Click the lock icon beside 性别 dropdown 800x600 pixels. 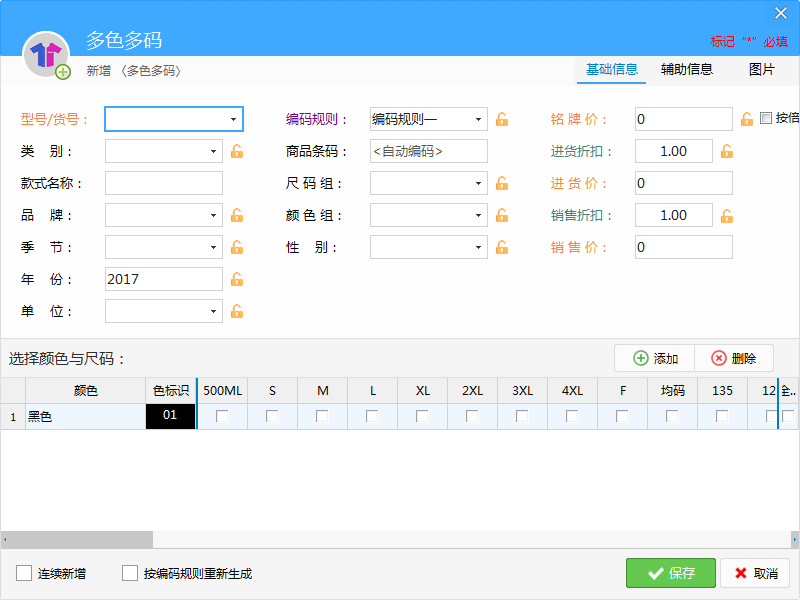[x=502, y=247]
